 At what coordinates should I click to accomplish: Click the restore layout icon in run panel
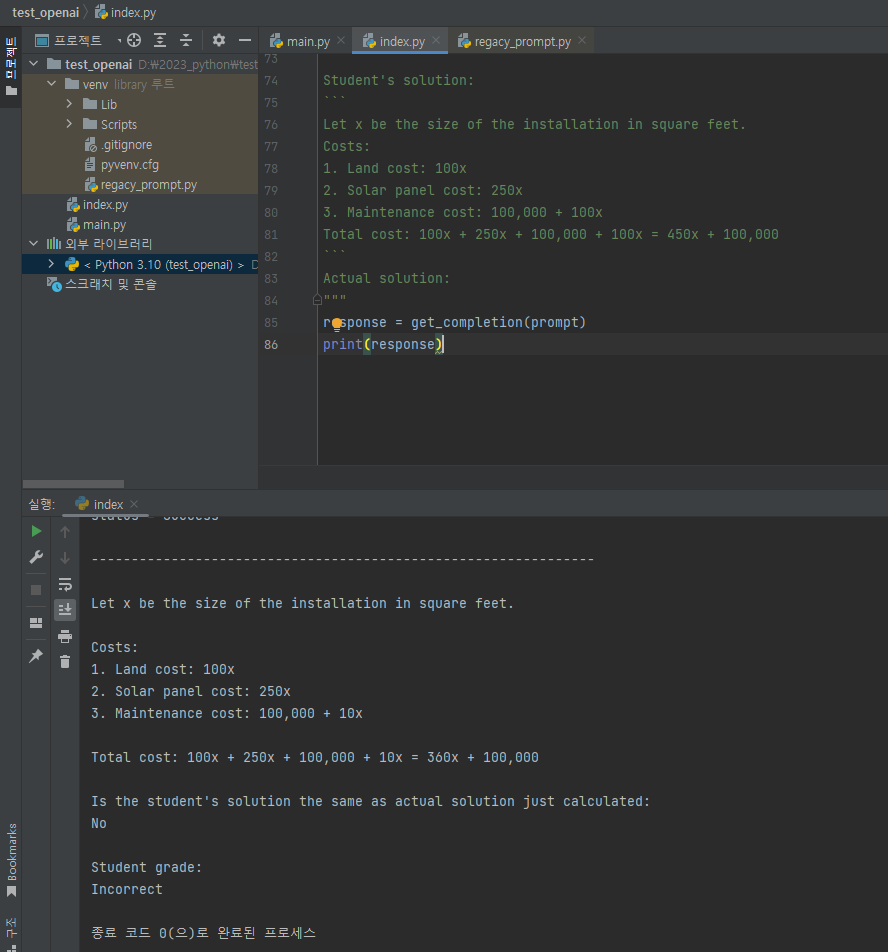click(36, 623)
